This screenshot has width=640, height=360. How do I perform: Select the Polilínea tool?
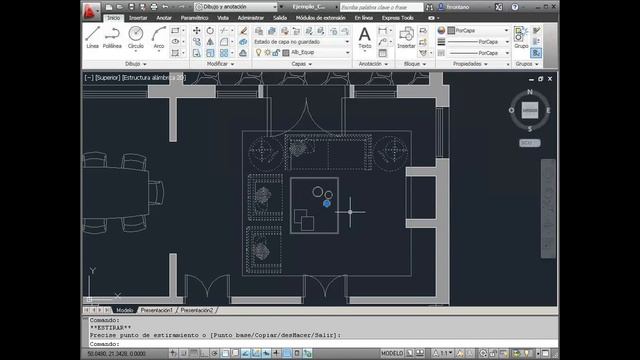pos(112,37)
